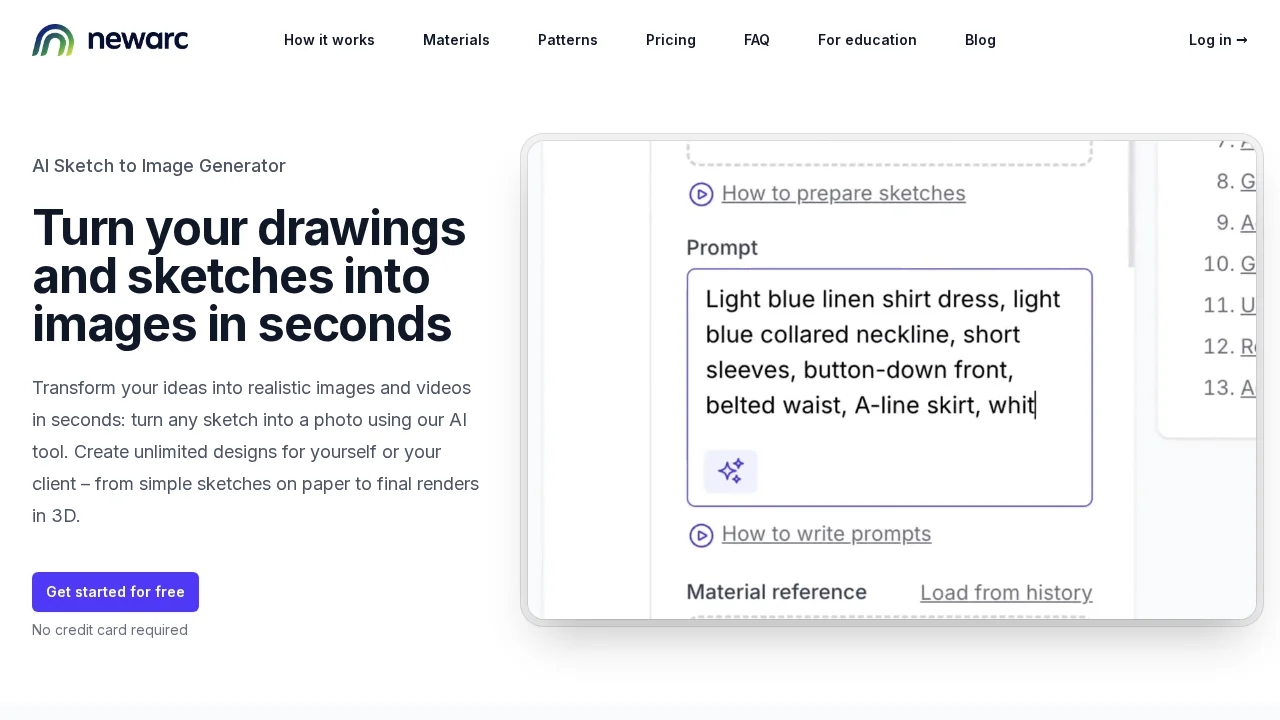This screenshot has height=720, width=1280.
Task: Open the Pricing page
Action: click(x=671, y=40)
